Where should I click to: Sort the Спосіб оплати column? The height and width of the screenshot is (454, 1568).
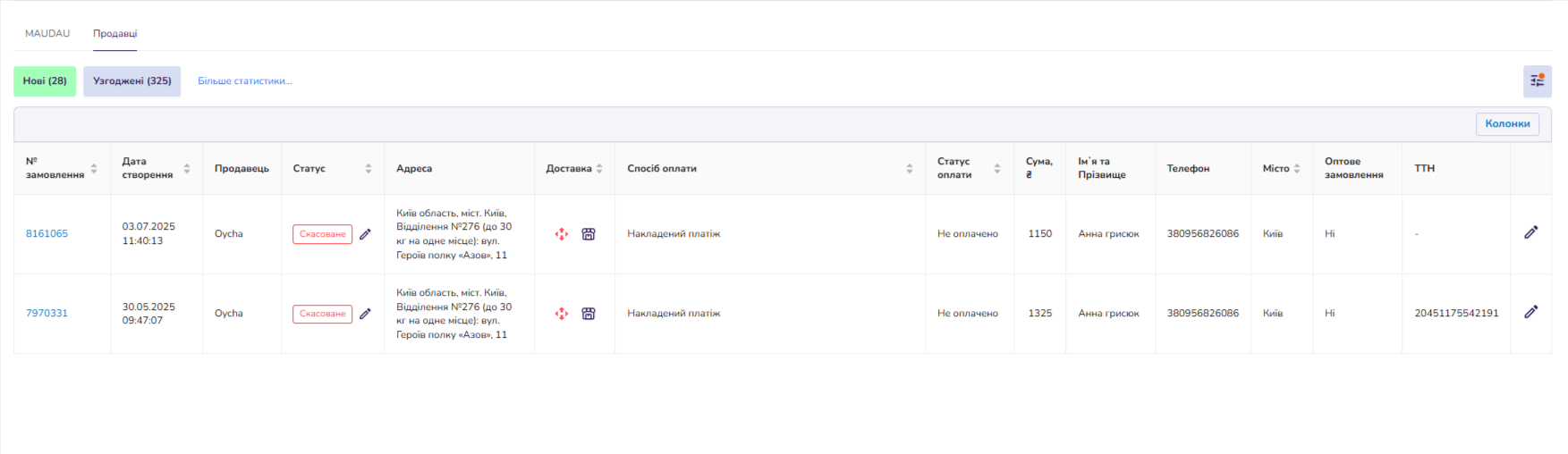tap(910, 168)
